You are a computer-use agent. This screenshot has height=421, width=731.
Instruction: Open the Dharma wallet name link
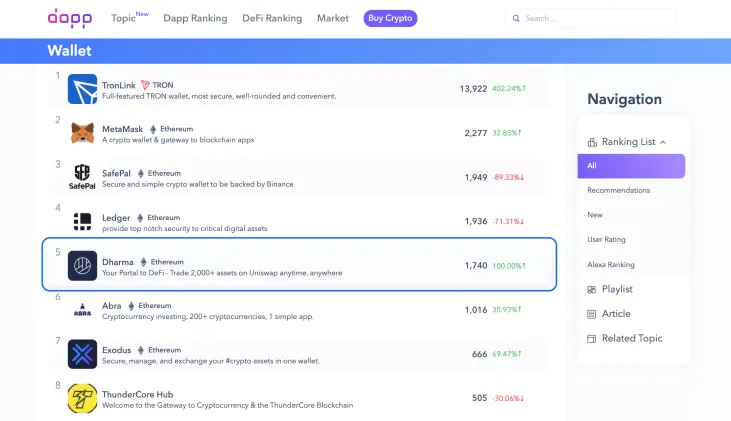[x=117, y=262]
